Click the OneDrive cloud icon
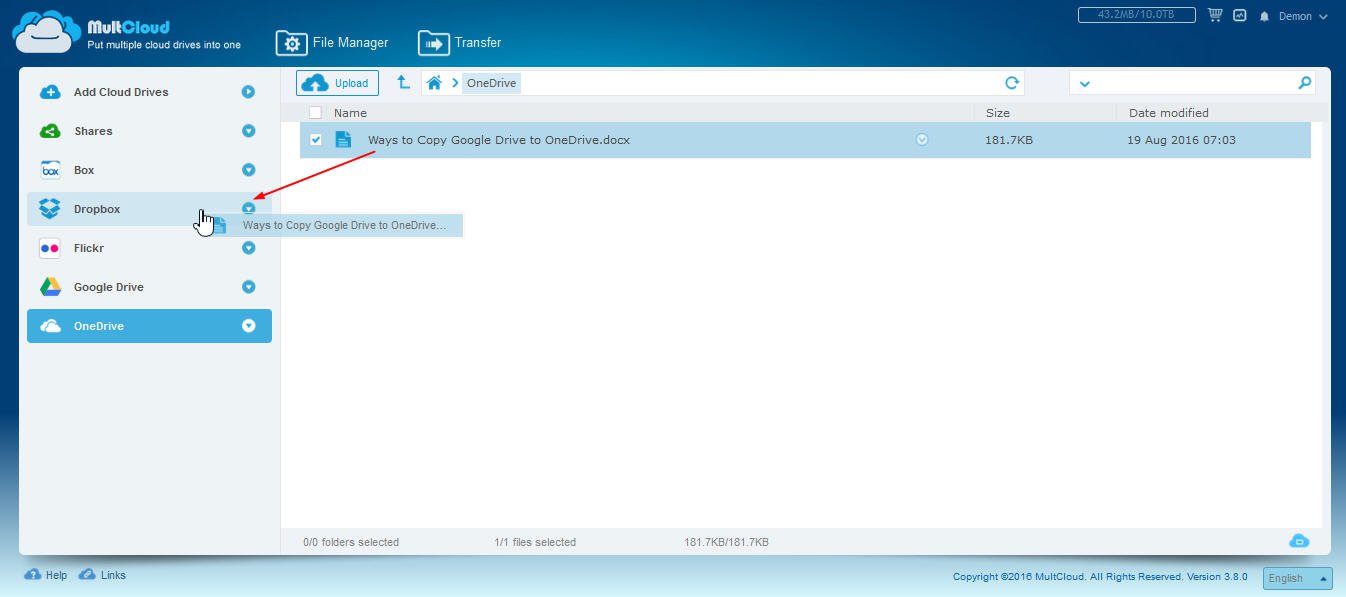Viewport: 1346px width, 597px height. click(x=50, y=326)
